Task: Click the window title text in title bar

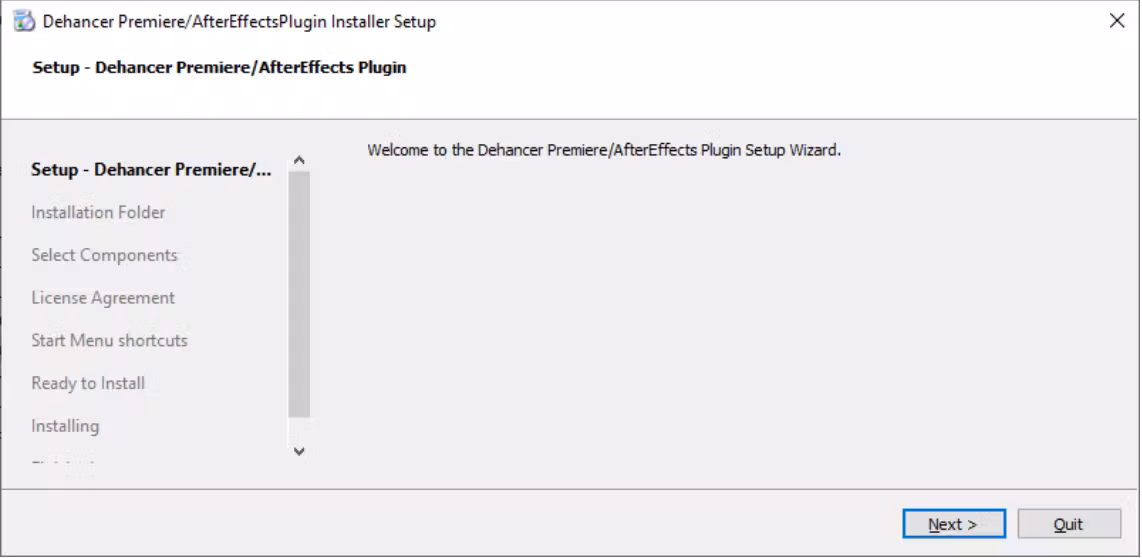Action: click(240, 22)
